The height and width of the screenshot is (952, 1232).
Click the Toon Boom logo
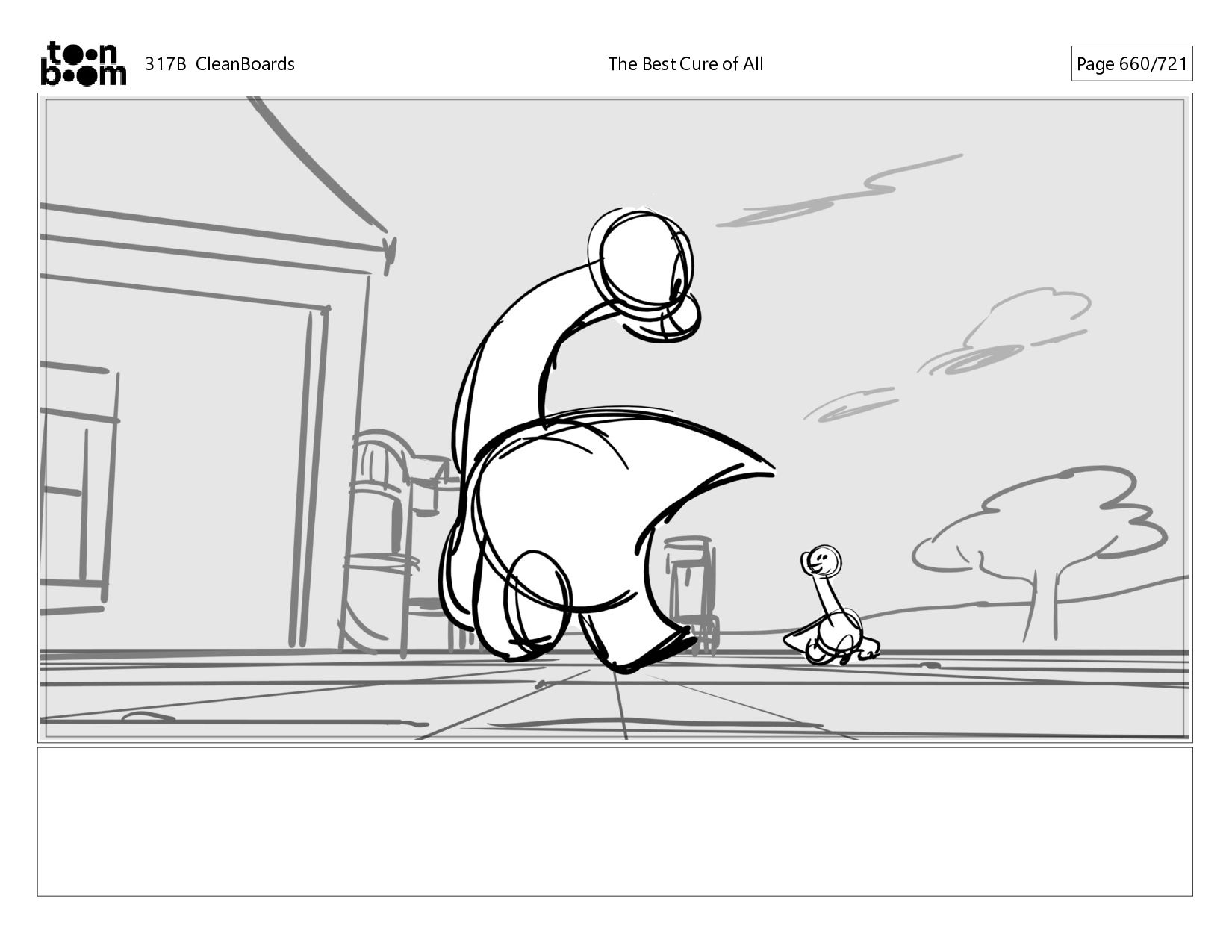pyautogui.click(x=83, y=63)
